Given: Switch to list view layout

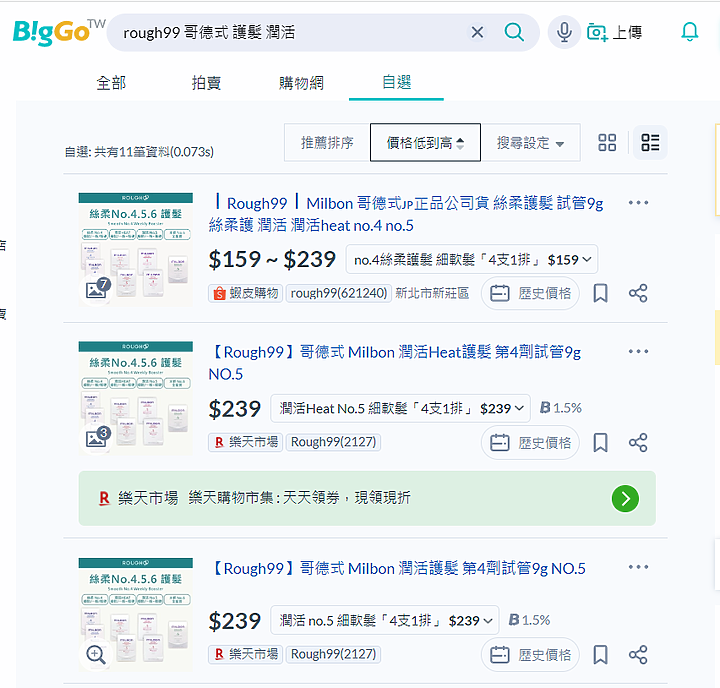Looking at the screenshot, I should [650, 142].
